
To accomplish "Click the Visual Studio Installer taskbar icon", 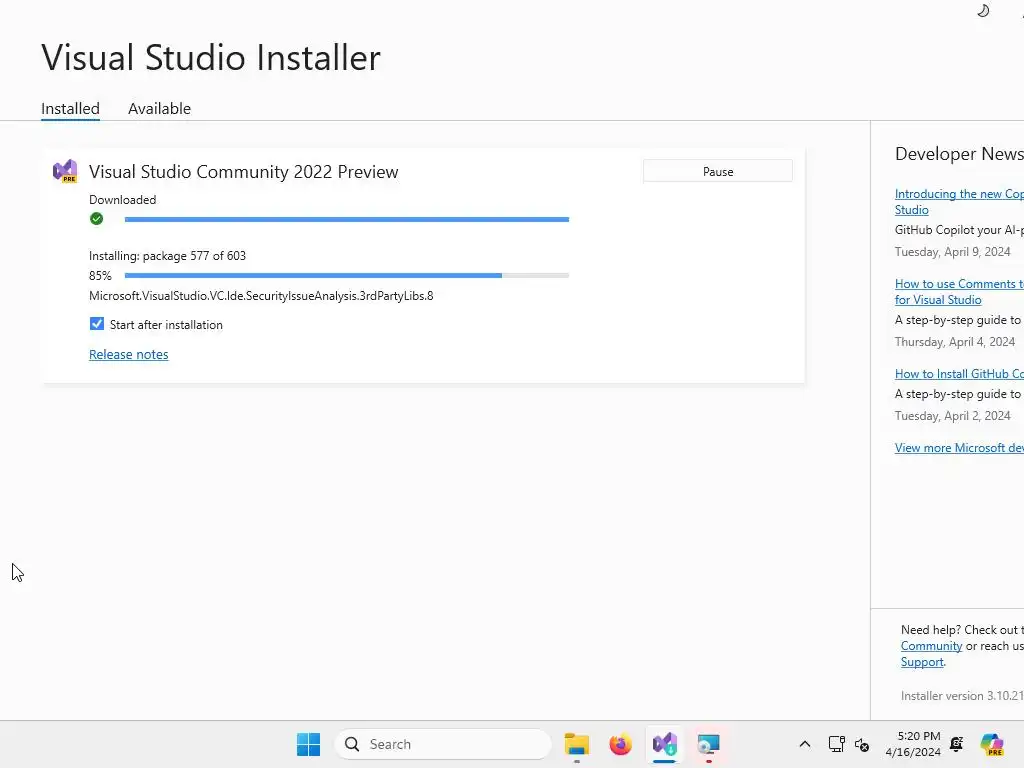I will coord(664,744).
